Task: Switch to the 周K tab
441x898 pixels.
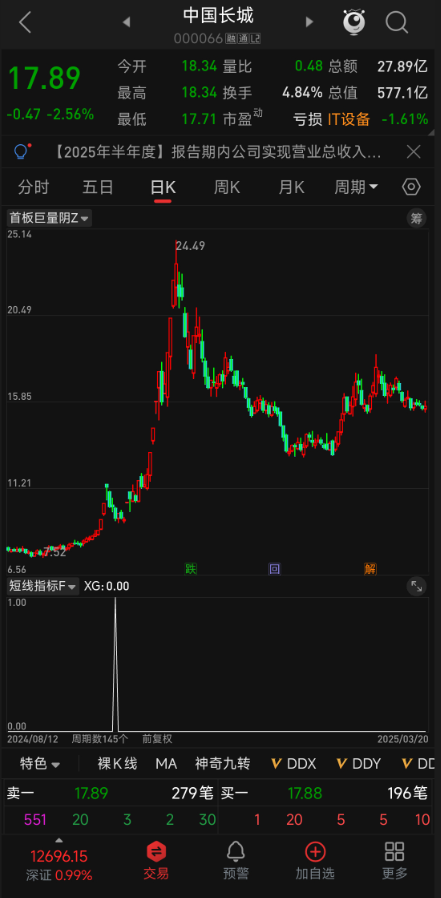Action: point(227,187)
